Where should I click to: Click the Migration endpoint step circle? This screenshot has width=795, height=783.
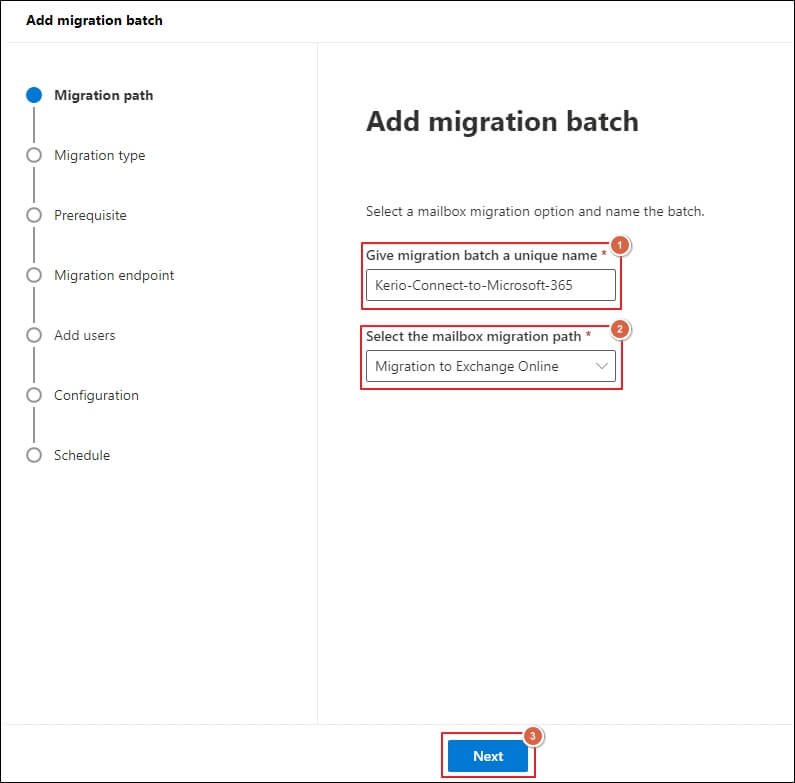[34, 275]
